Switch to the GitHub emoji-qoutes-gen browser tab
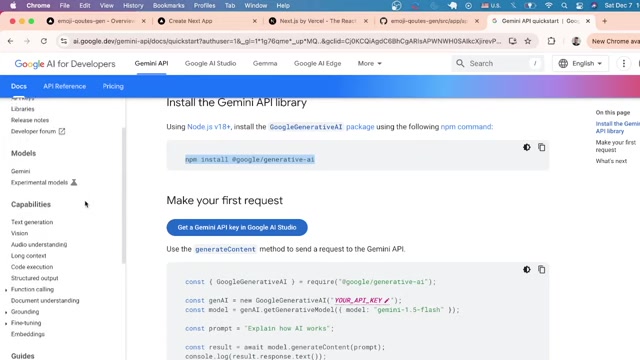This screenshot has width=640, height=360. pos(429,21)
